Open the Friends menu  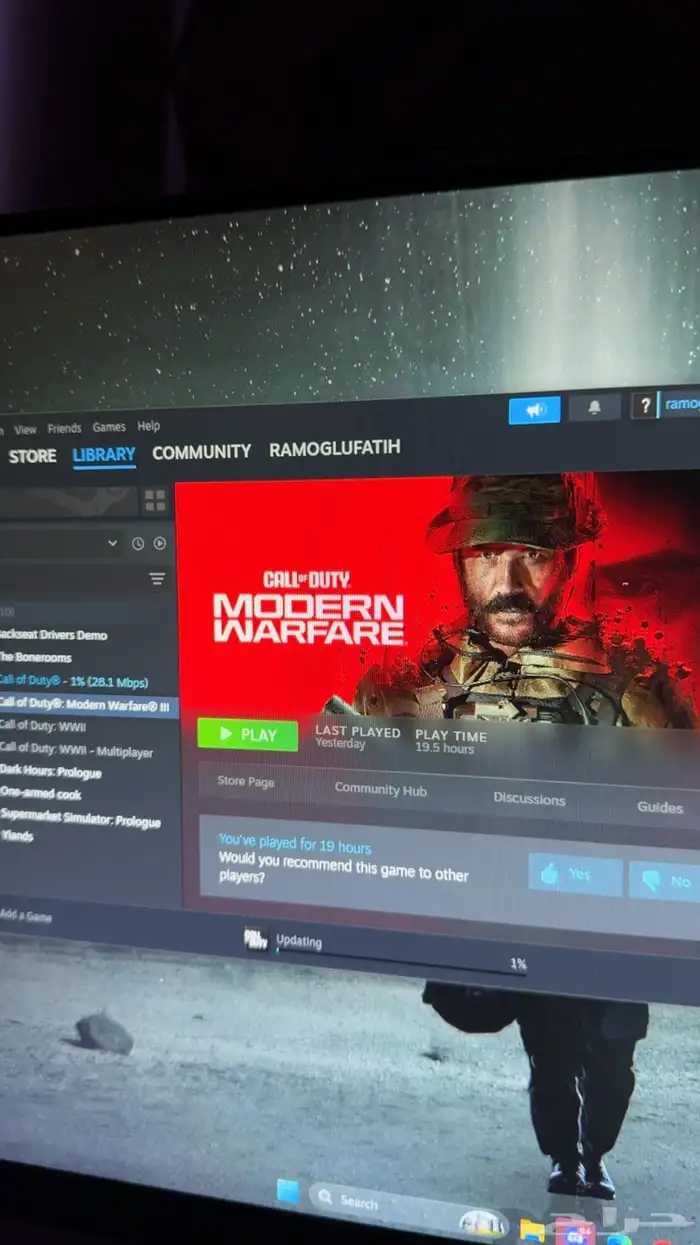click(64, 428)
